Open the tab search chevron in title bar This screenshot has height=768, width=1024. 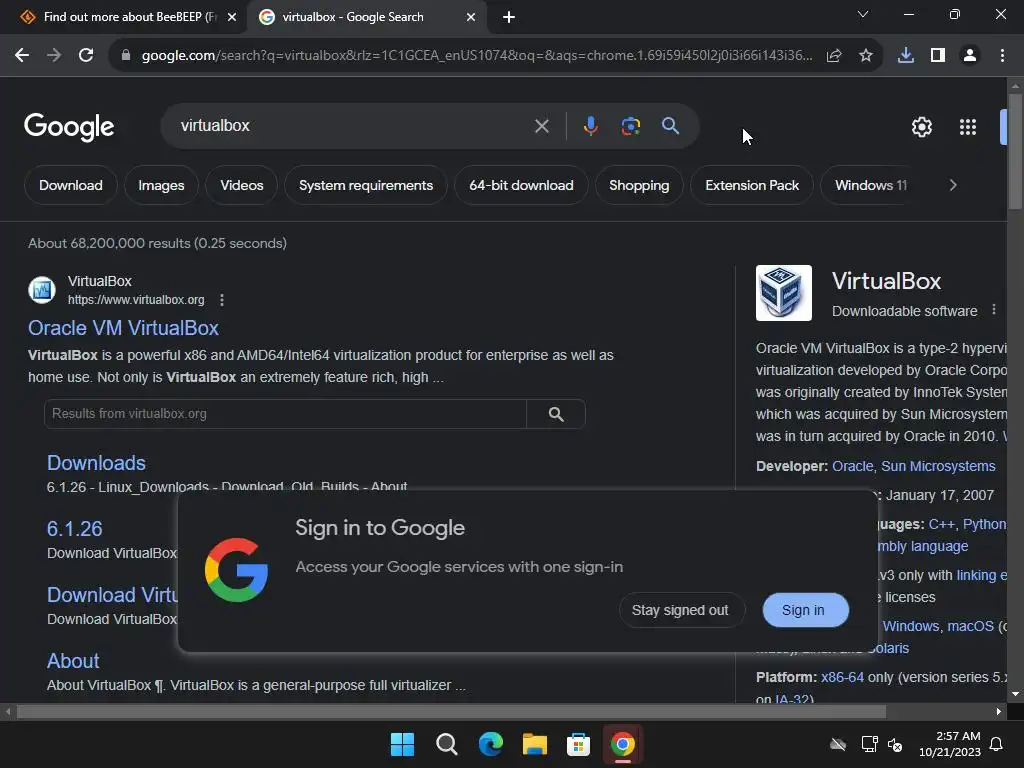coord(863,14)
